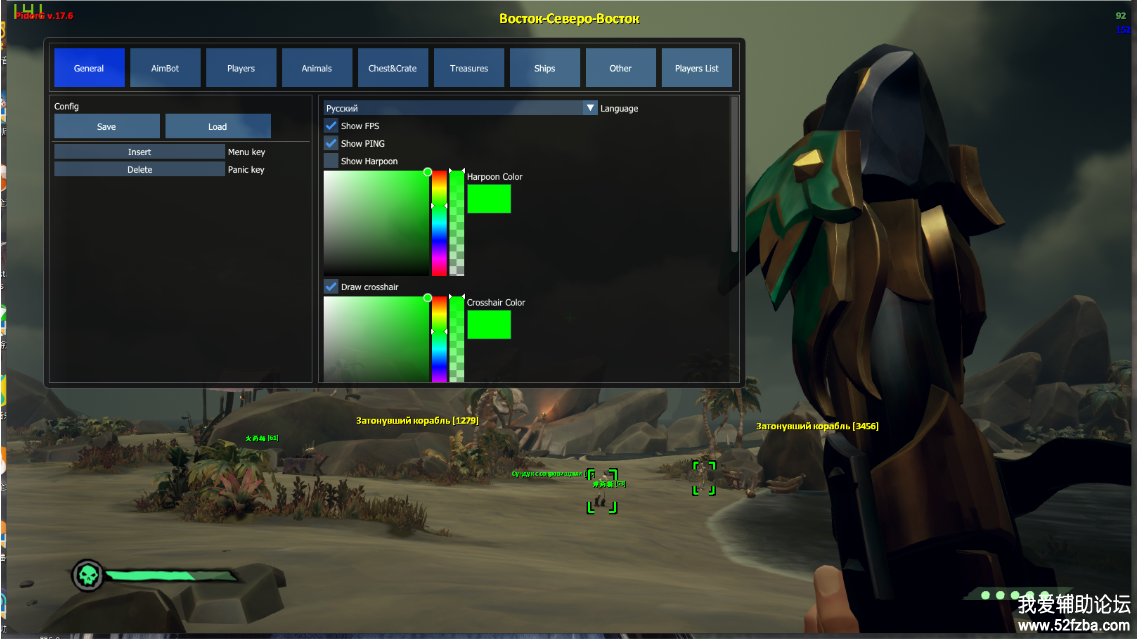The image size is (1137, 639).
Task: Click the green Crosshair Color preview swatch
Action: 489,324
